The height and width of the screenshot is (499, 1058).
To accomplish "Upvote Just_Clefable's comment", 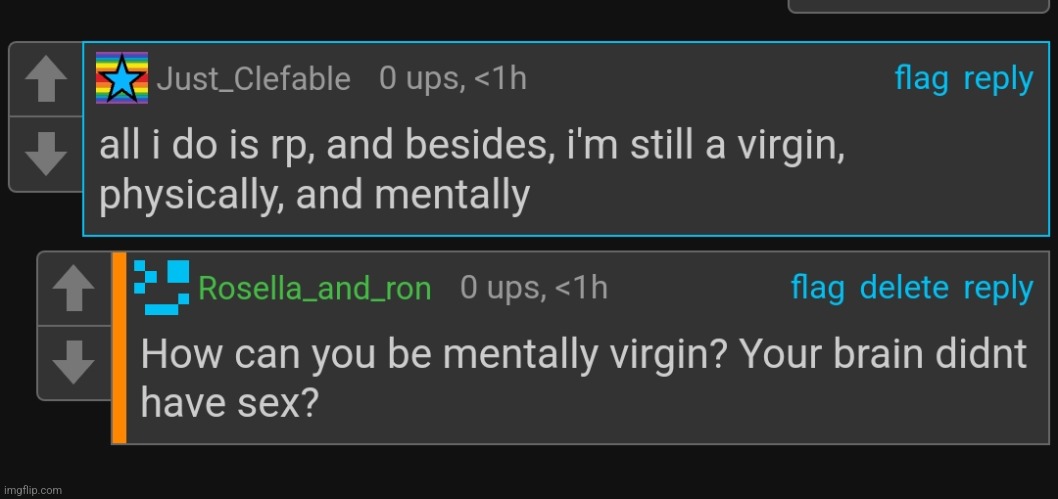I will pyautogui.click(x=46, y=79).
